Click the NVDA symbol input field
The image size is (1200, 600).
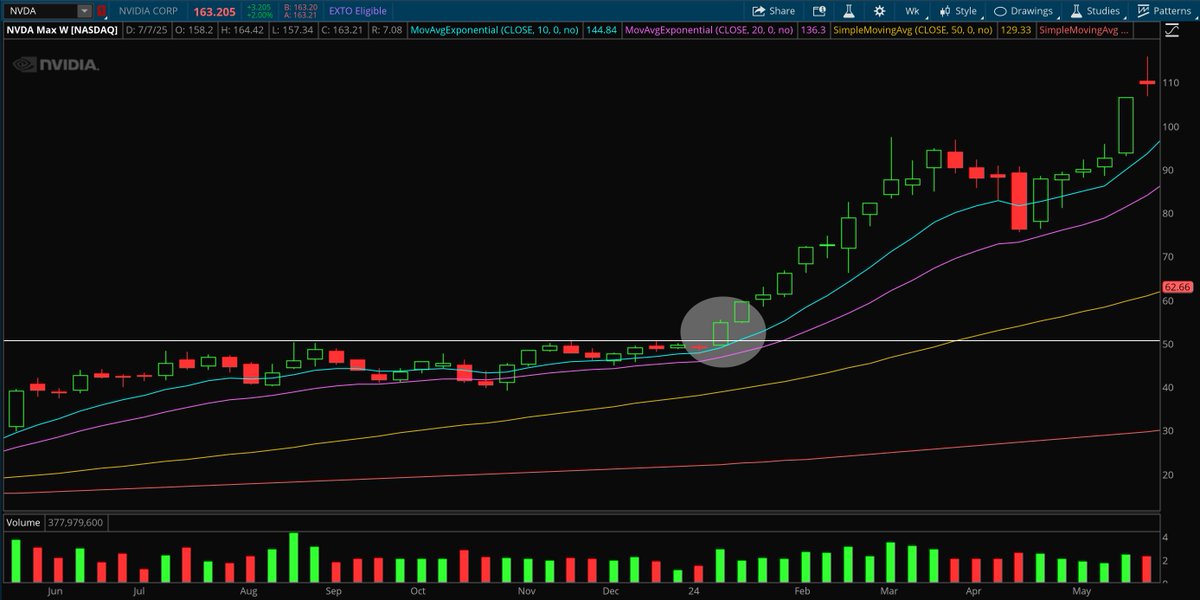(x=39, y=11)
